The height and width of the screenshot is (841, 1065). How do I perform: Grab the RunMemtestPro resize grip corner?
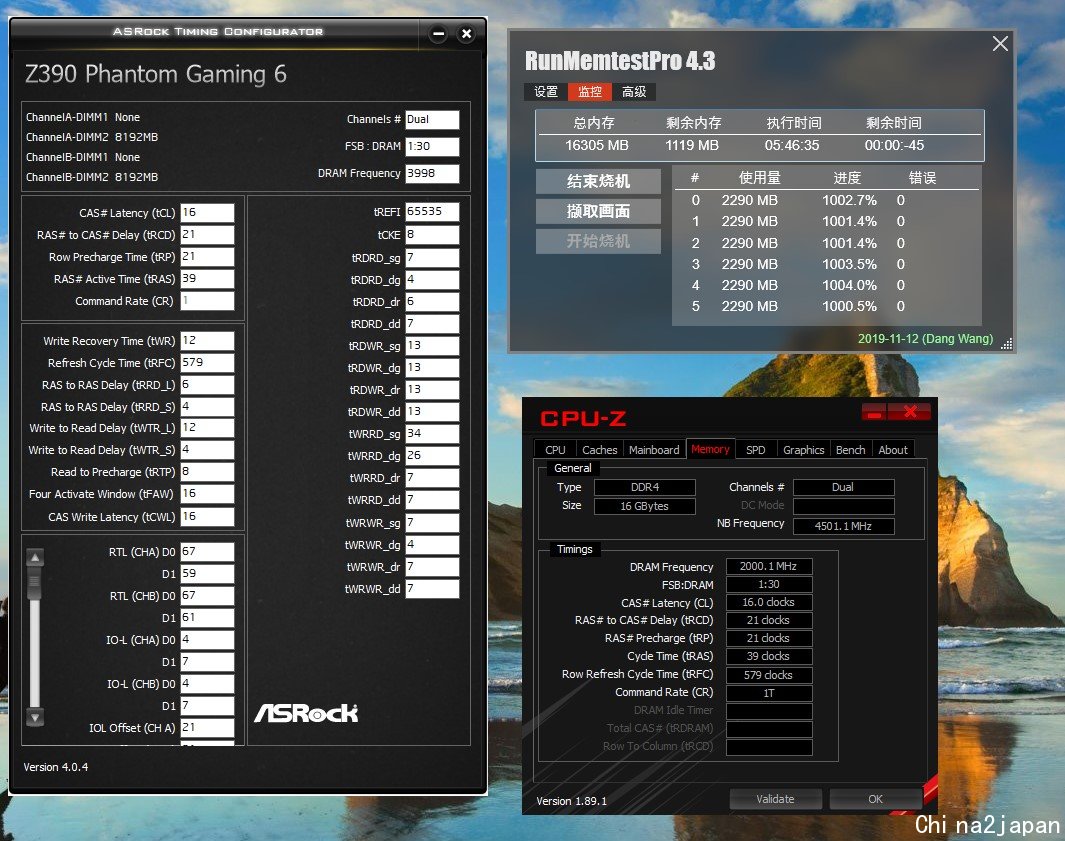[1007, 344]
